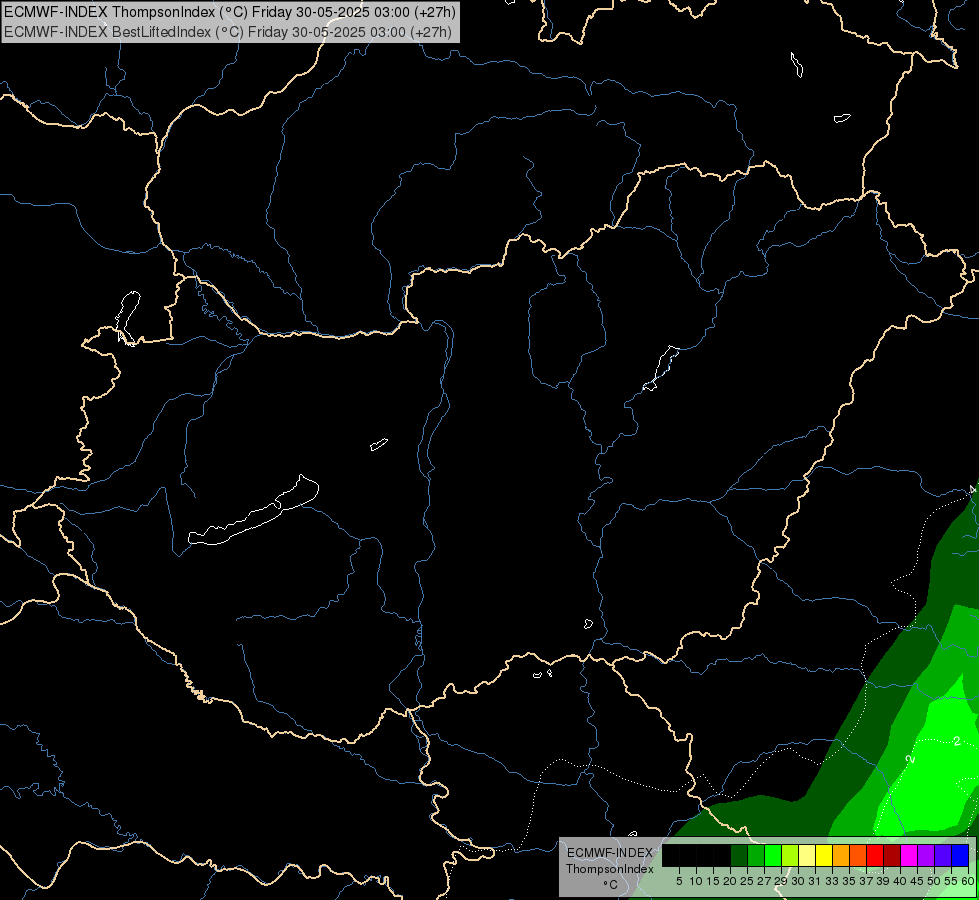Click the BestLiftedIndex title line at top

228,31
